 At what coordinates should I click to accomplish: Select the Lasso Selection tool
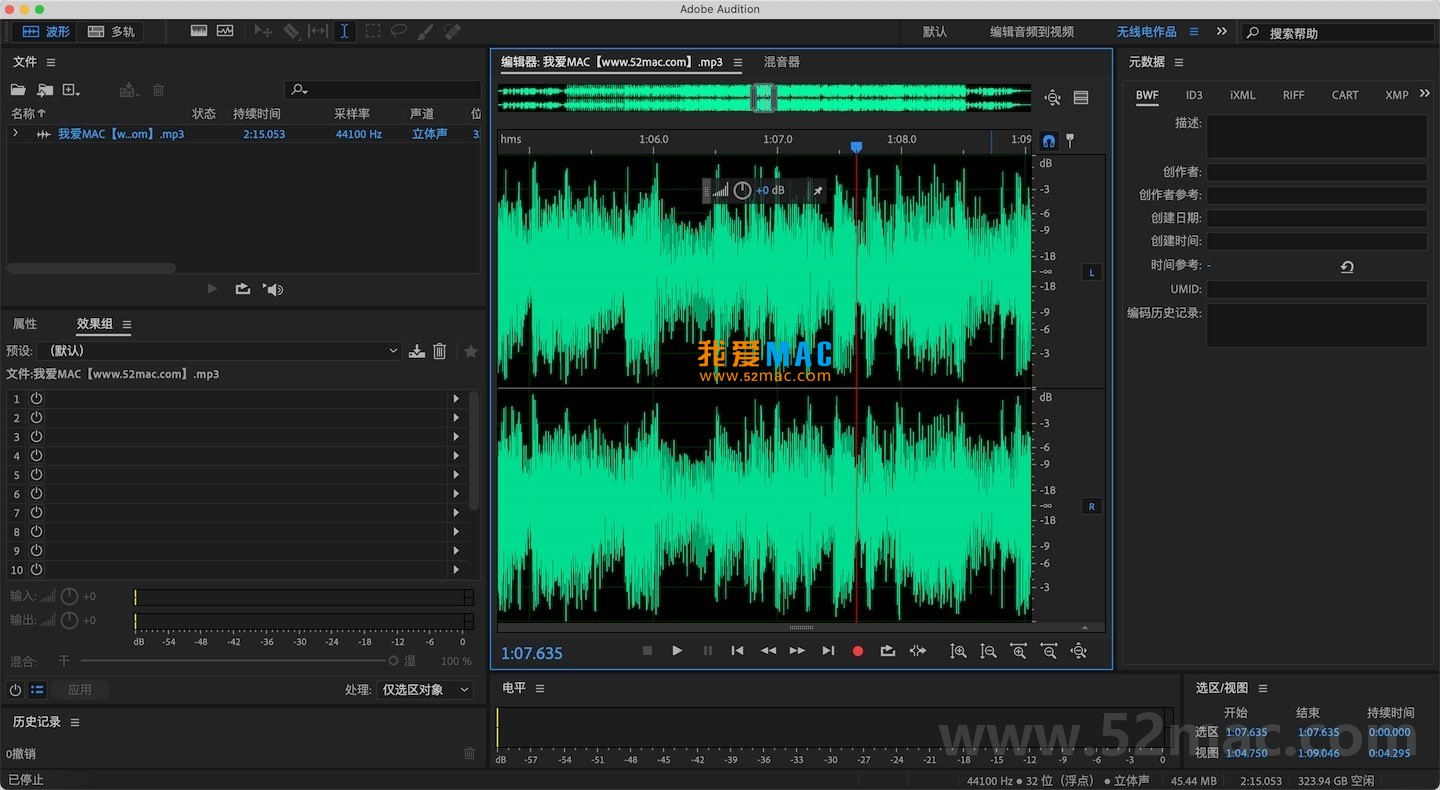tap(398, 31)
